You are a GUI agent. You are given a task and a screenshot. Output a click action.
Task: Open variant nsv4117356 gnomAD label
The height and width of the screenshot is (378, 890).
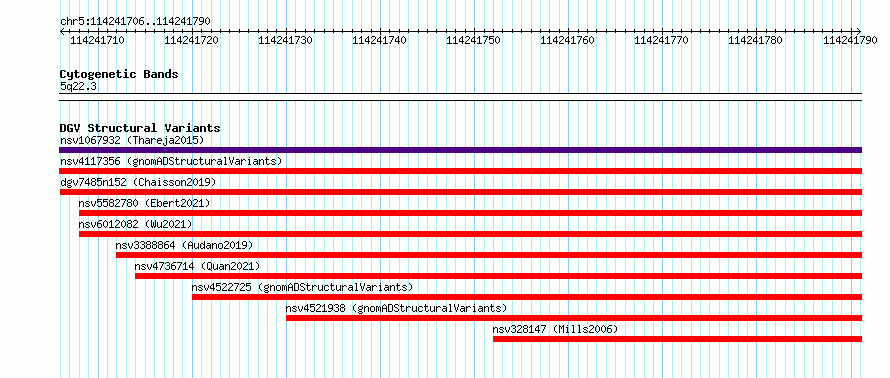171,161
